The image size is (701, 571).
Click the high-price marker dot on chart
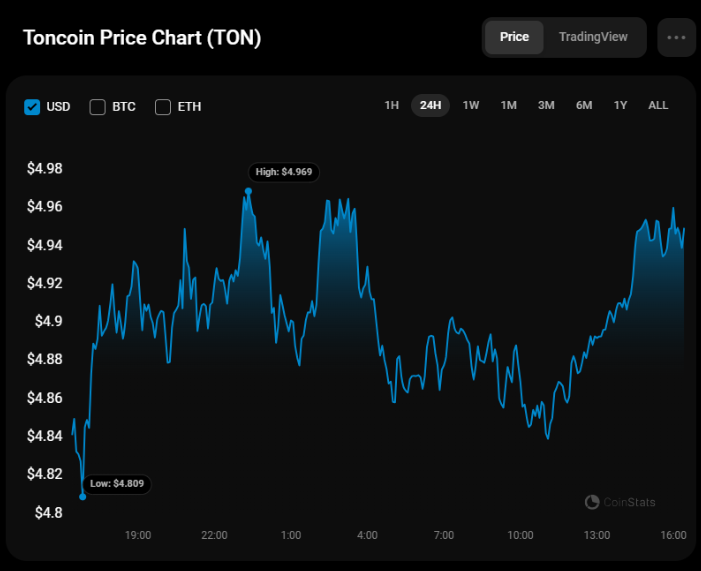pyautogui.click(x=249, y=191)
